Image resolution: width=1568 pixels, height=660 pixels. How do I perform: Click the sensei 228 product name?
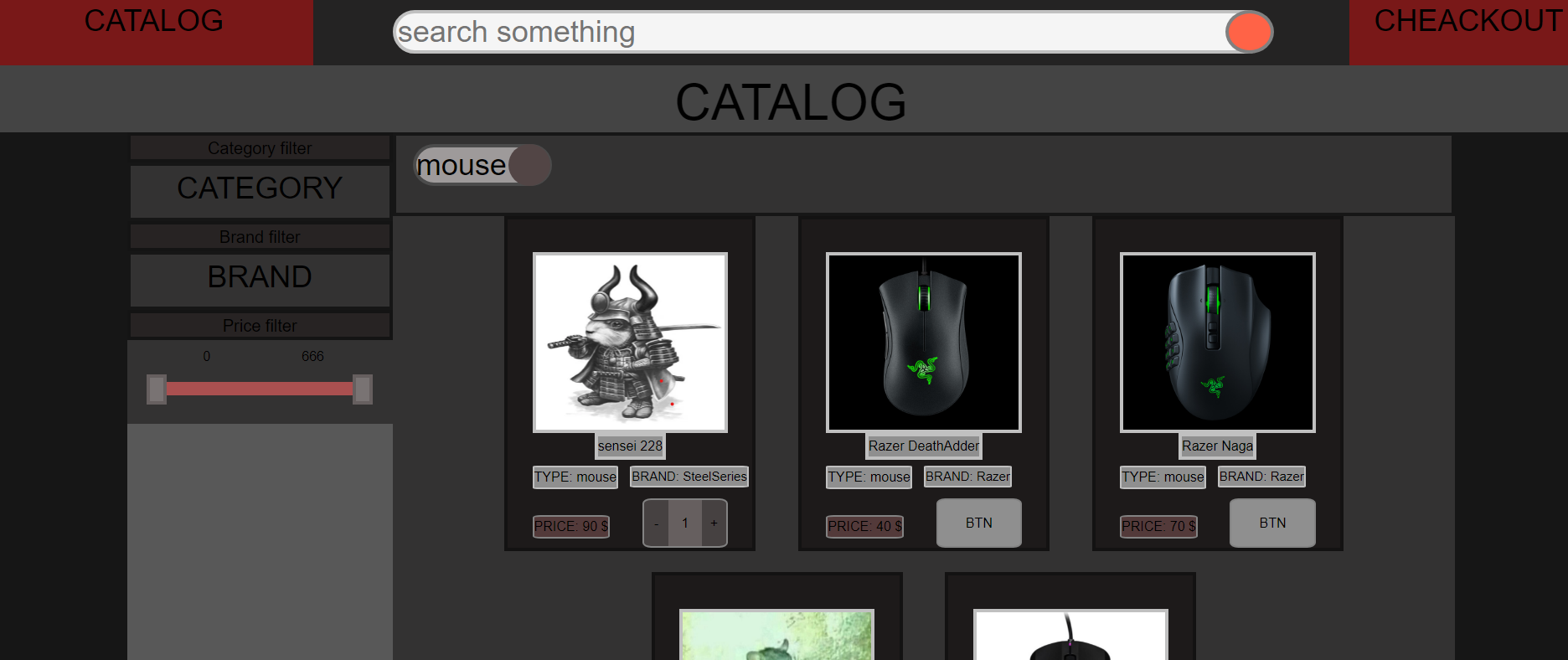point(630,446)
